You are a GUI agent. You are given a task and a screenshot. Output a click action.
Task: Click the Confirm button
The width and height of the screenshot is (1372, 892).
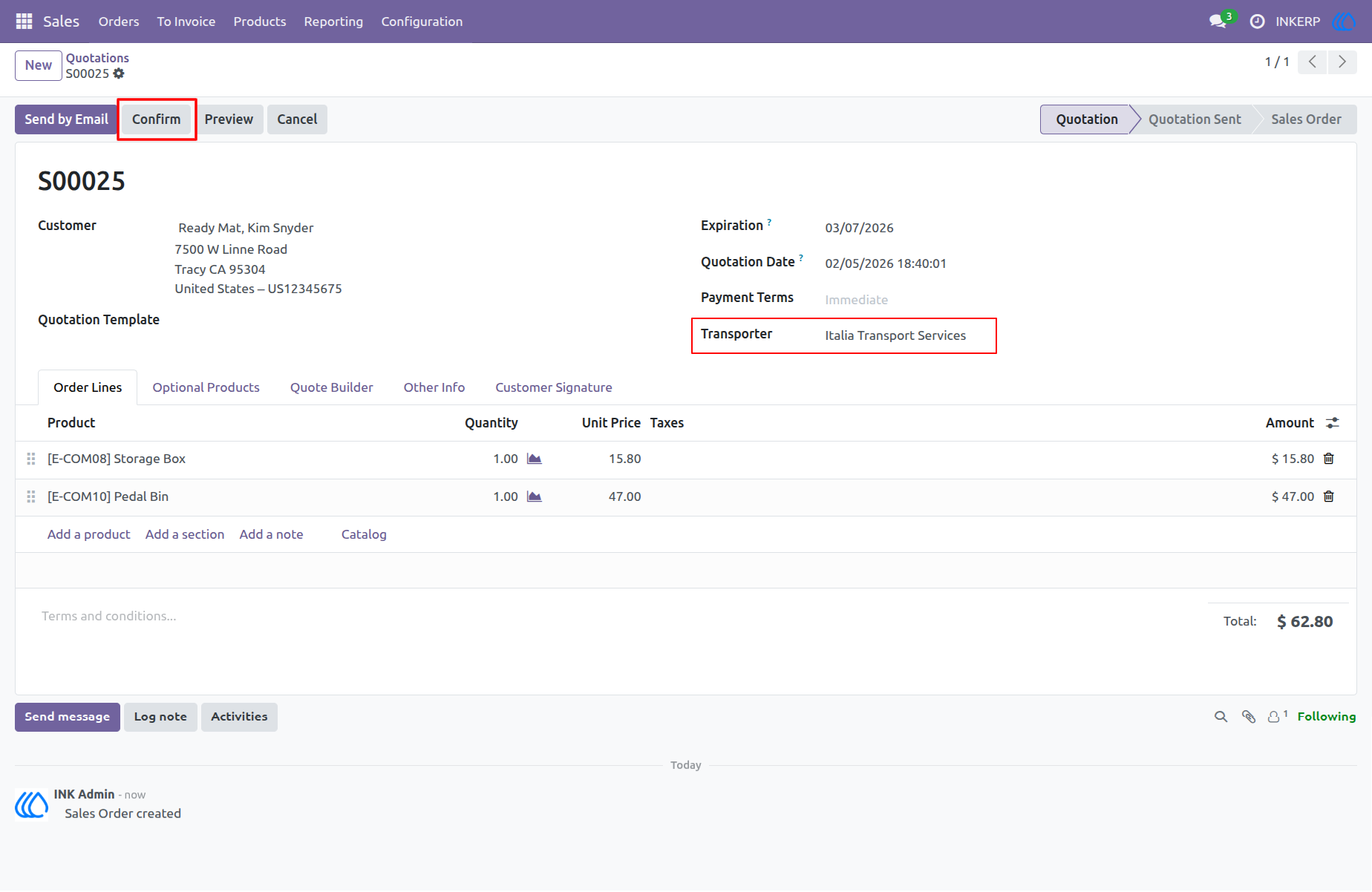pyautogui.click(x=156, y=119)
